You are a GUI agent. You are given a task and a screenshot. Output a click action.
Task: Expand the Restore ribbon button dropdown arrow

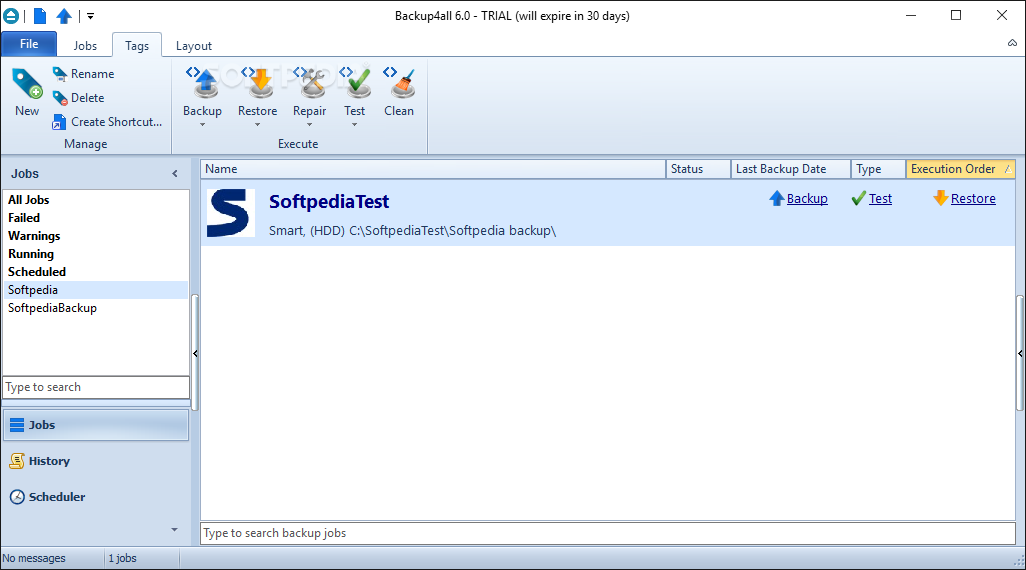(257, 124)
